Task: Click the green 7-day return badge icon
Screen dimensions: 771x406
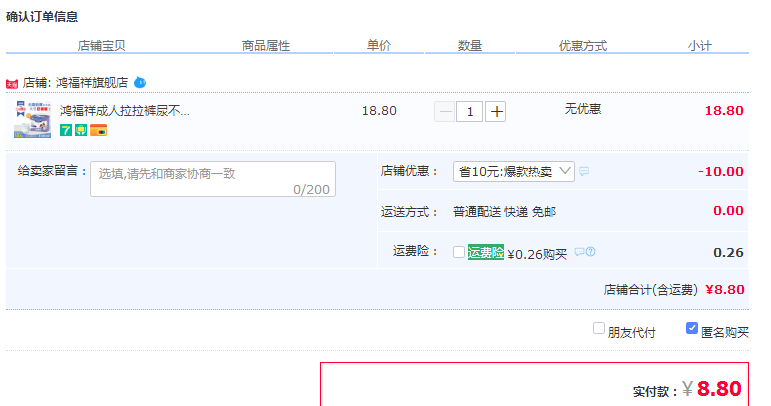Action: 66,130
